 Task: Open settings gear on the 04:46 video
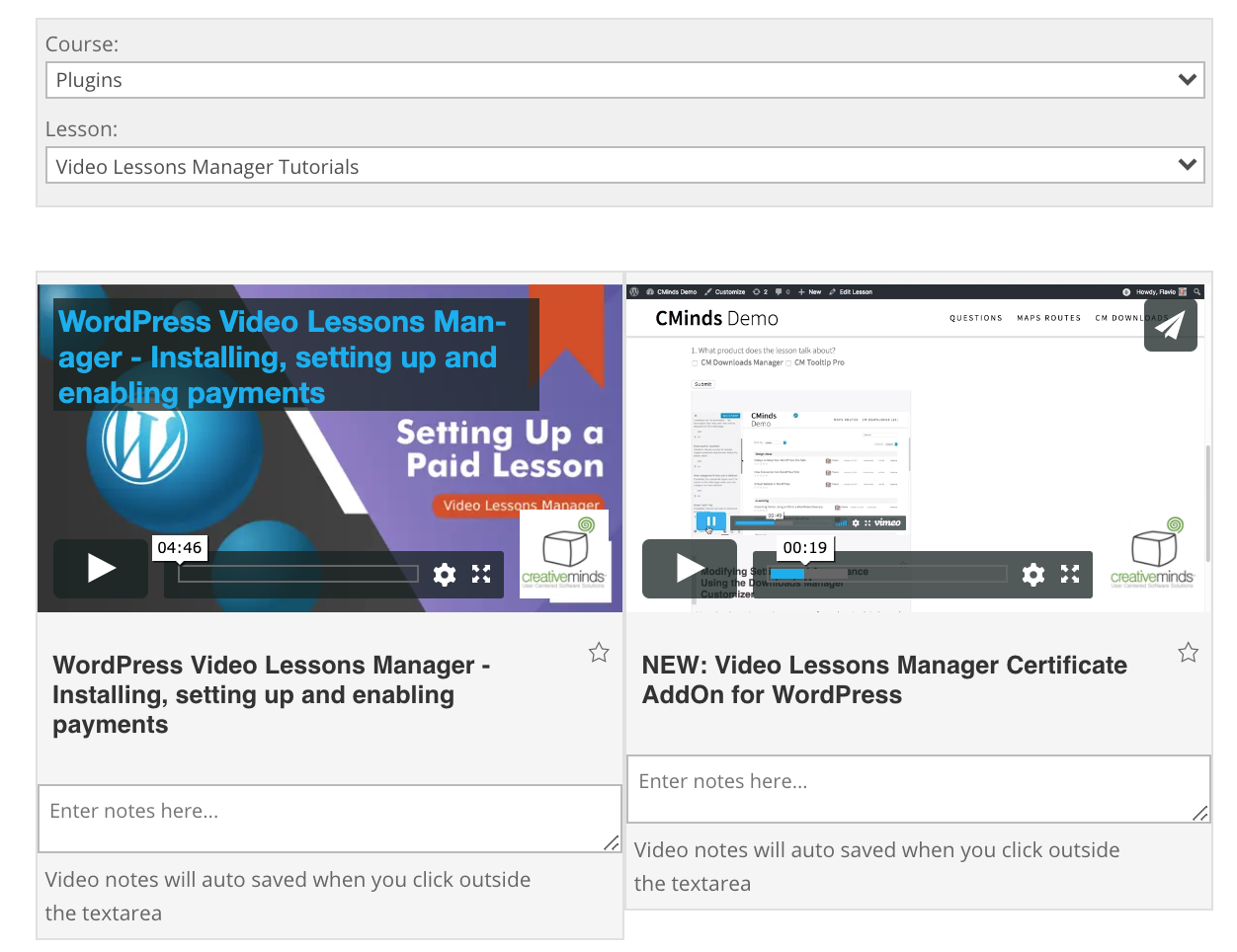(x=445, y=575)
